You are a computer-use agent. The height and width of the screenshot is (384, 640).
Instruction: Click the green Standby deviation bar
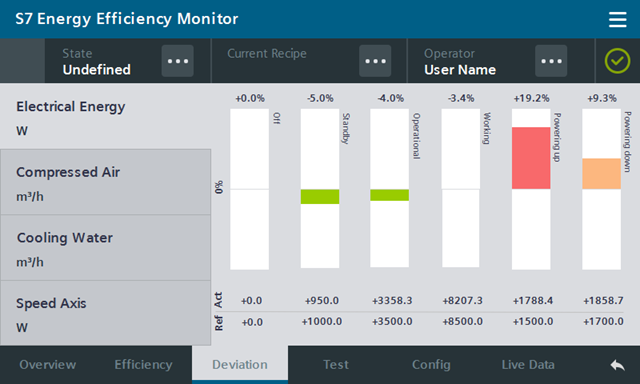(x=320, y=197)
